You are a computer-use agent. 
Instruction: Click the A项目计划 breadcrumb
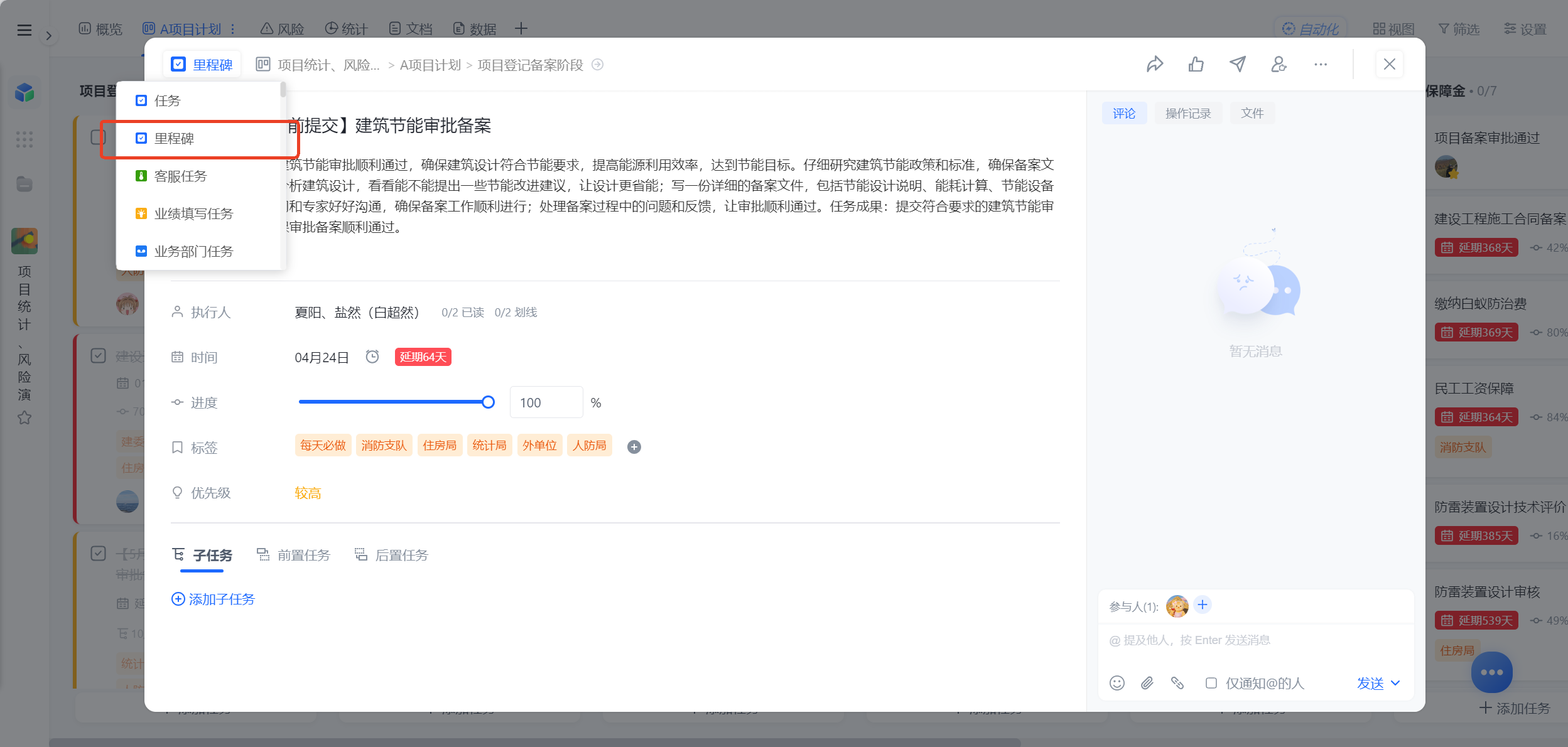pos(430,65)
